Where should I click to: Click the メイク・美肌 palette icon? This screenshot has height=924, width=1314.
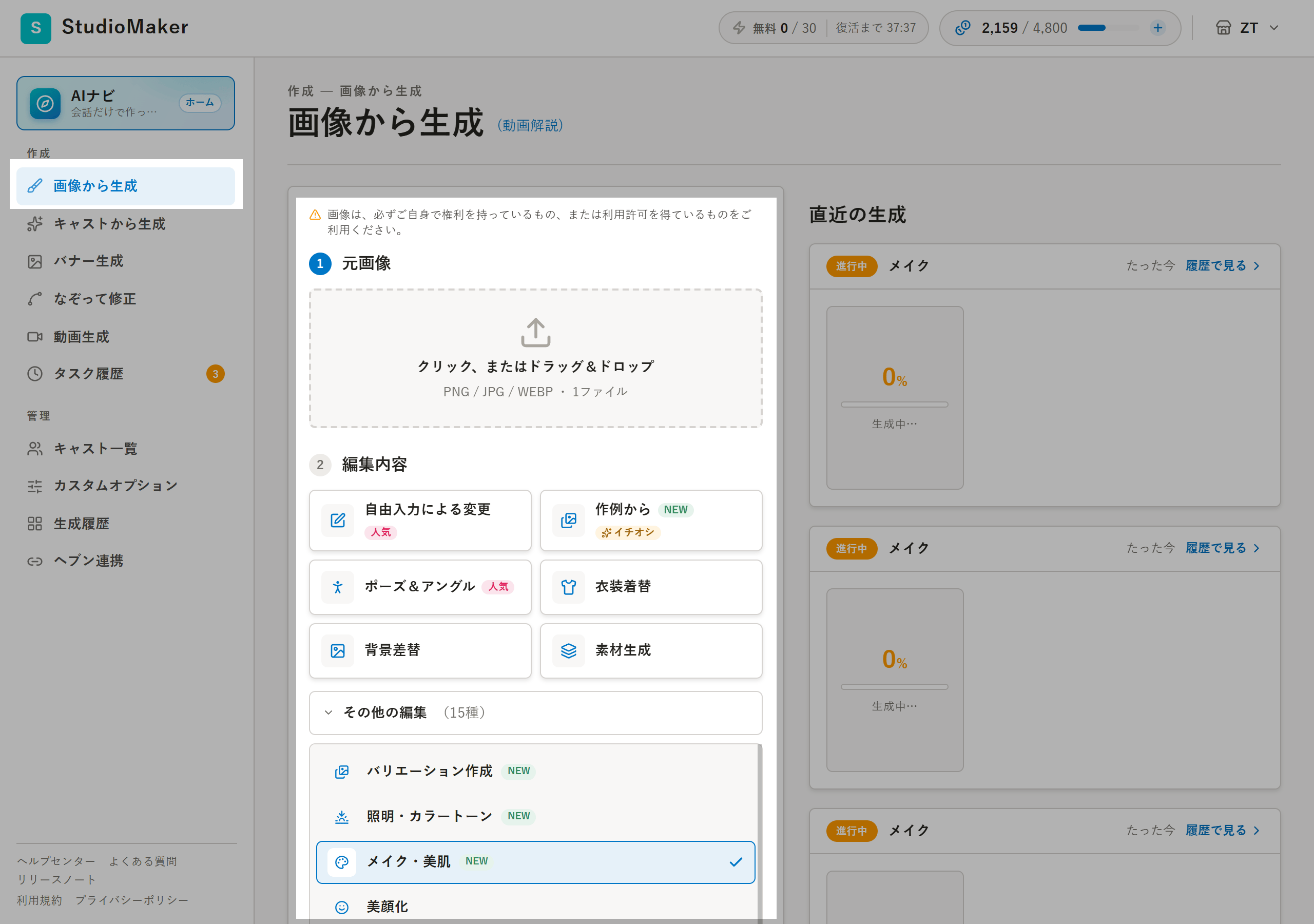pos(342,862)
